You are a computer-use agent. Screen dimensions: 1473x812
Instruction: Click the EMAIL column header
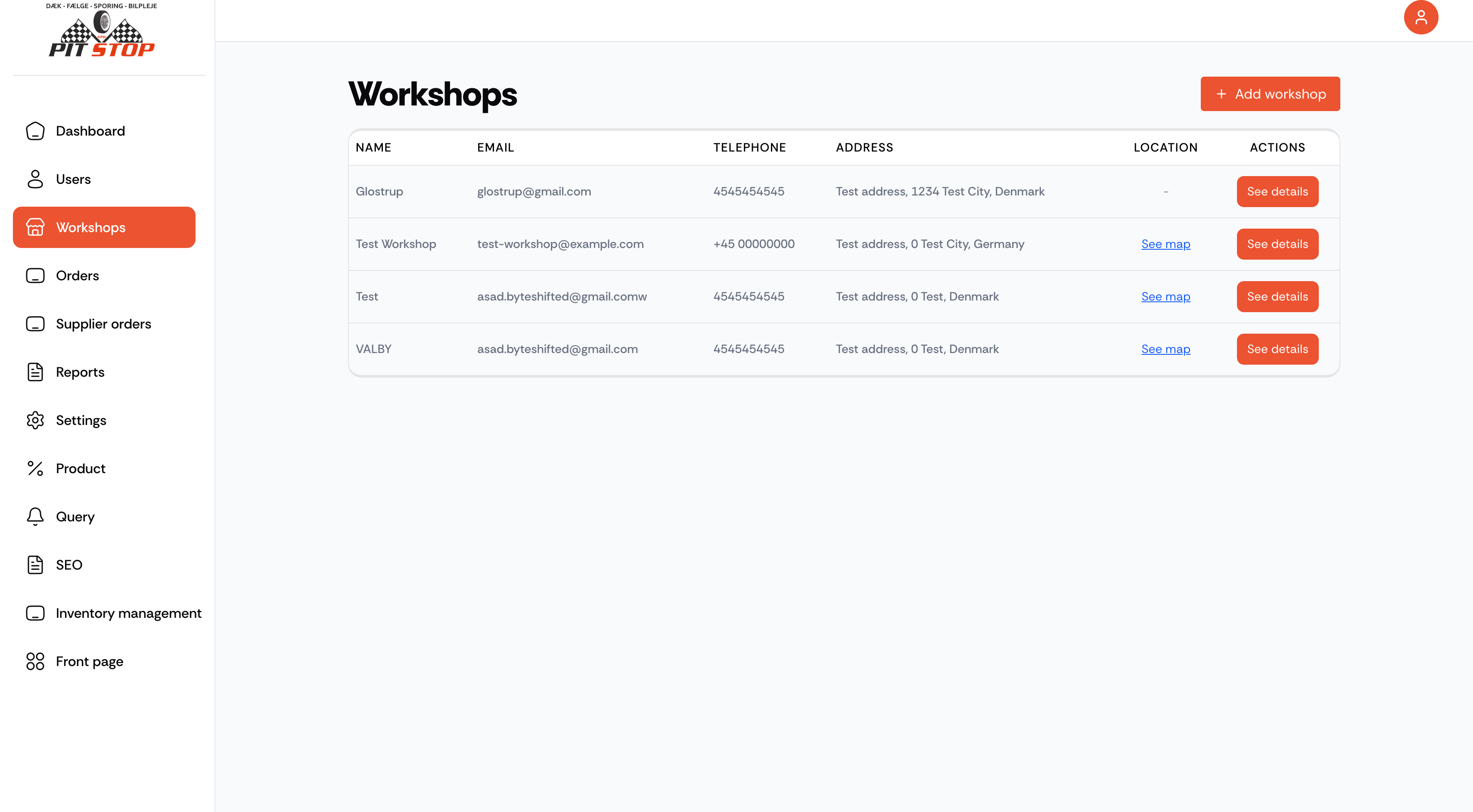coord(496,147)
